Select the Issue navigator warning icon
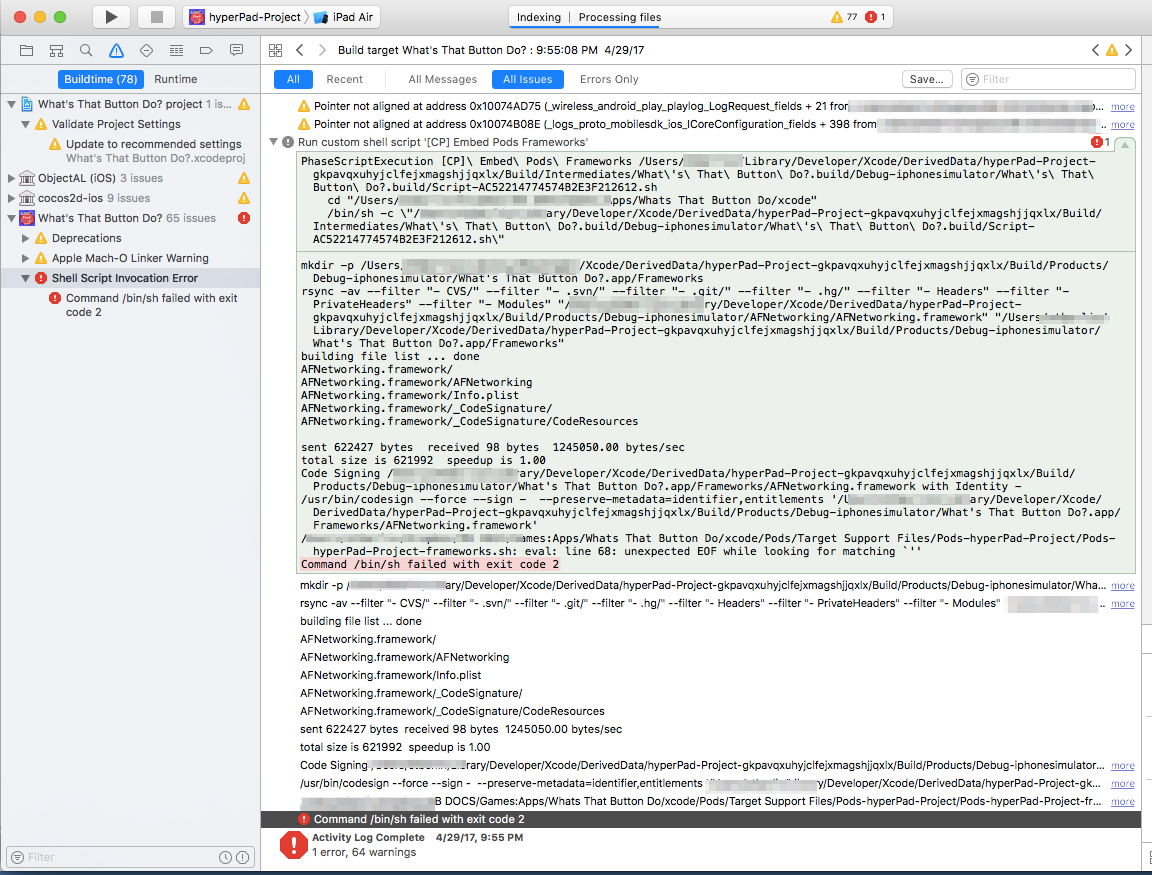Screen dimensions: 1152x875 pos(116,50)
